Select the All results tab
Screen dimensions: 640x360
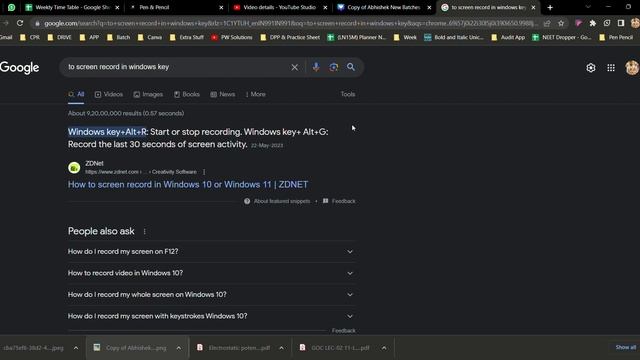76,94
